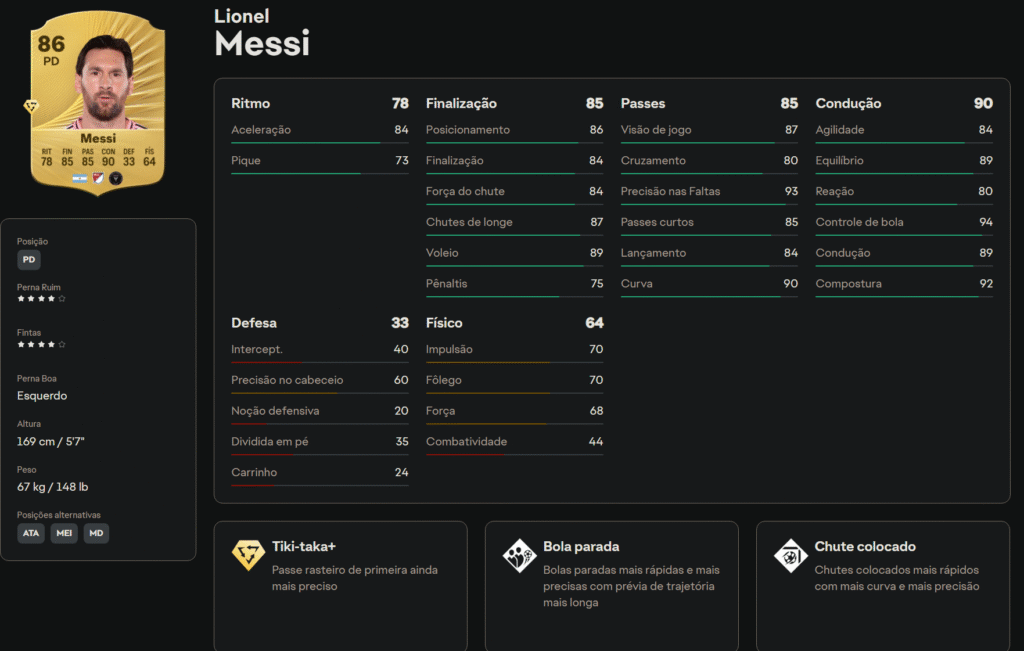Click the PD badge under Posição
The image size is (1024, 651).
click(29, 259)
